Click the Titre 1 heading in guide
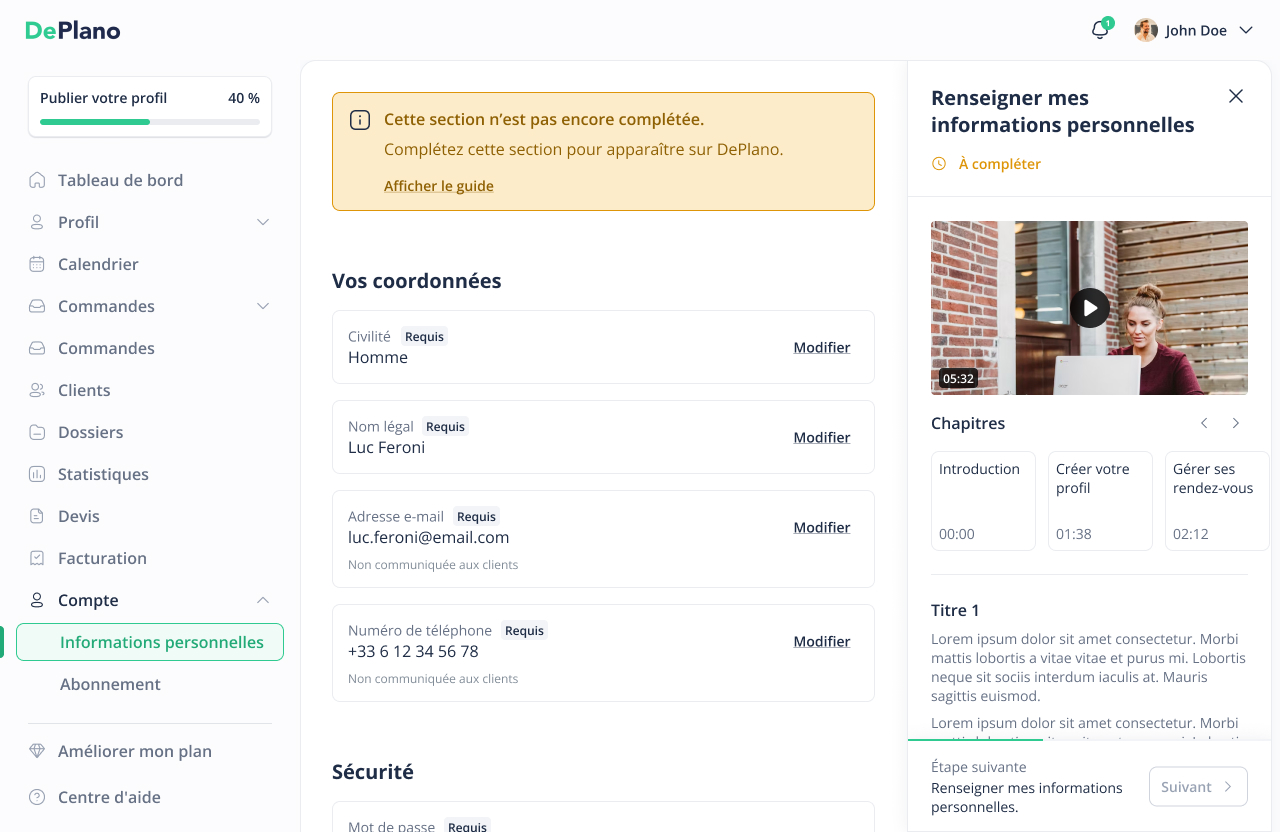 click(955, 610)
